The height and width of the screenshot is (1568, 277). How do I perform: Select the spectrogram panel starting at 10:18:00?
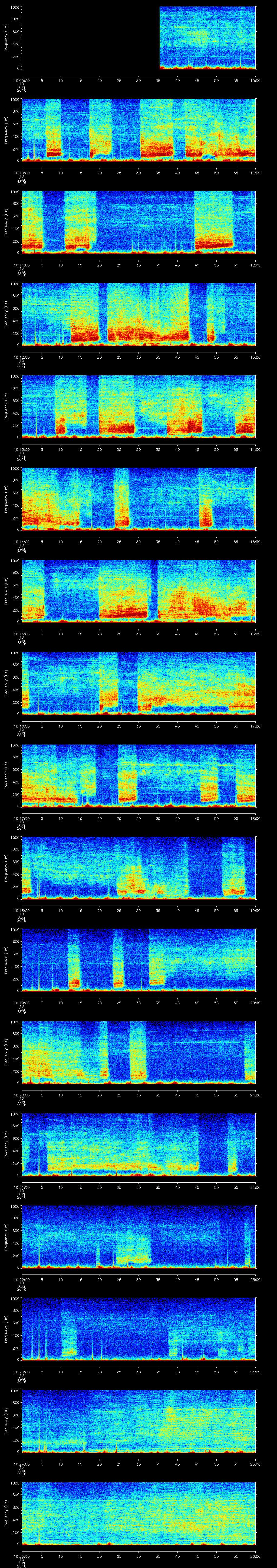point(139,868)
